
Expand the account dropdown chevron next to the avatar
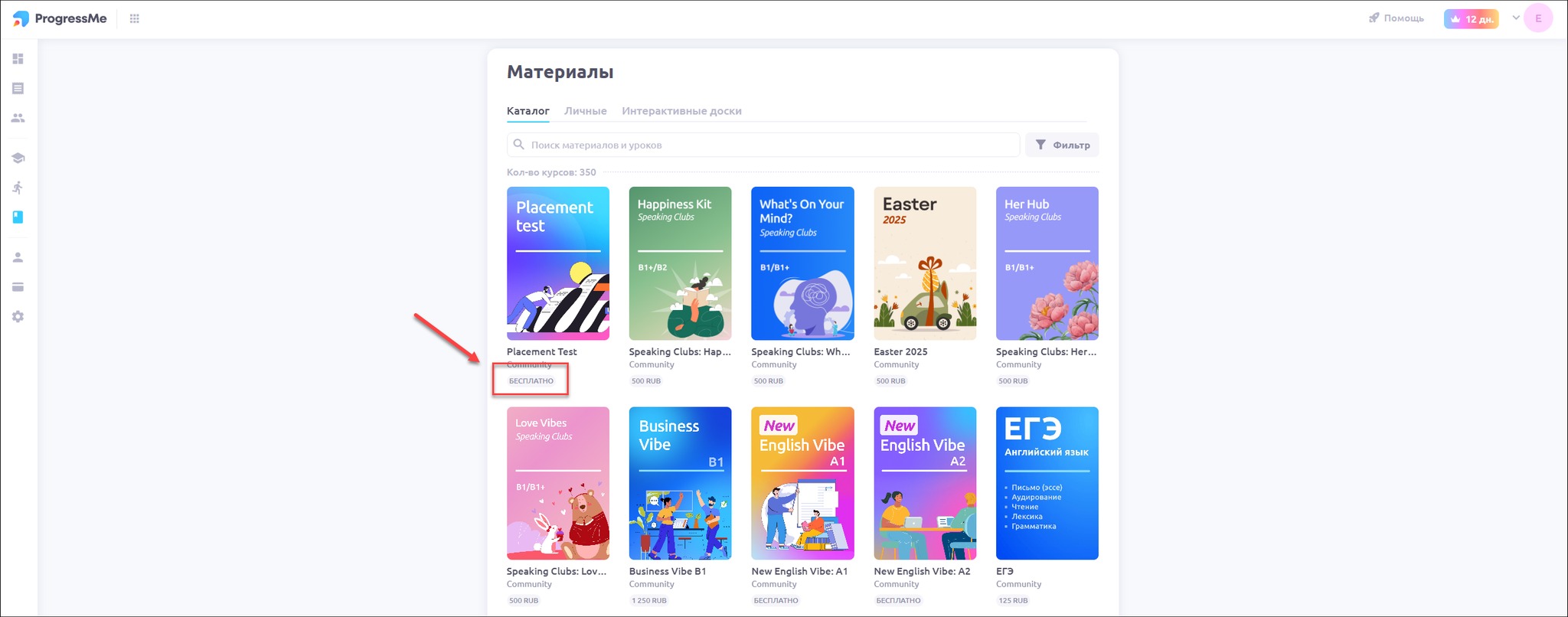coord(1516,18)
